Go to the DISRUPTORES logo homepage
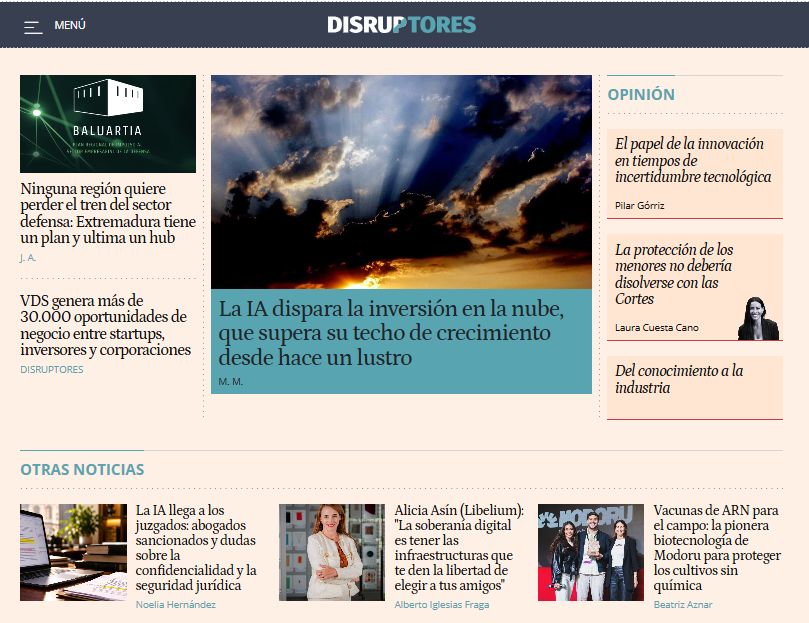 click(401, 25)
